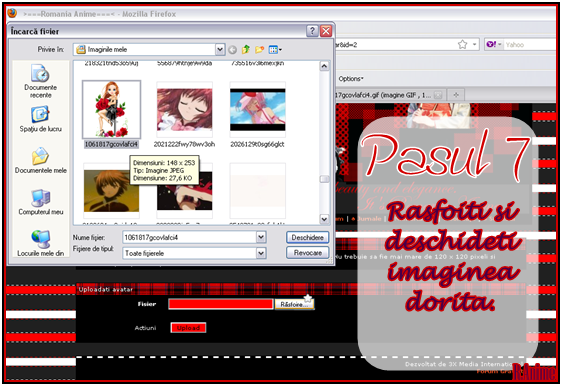Click the scroll down arrow of file list
Viewport: 562px width, 386px height.
click(324, 219)
